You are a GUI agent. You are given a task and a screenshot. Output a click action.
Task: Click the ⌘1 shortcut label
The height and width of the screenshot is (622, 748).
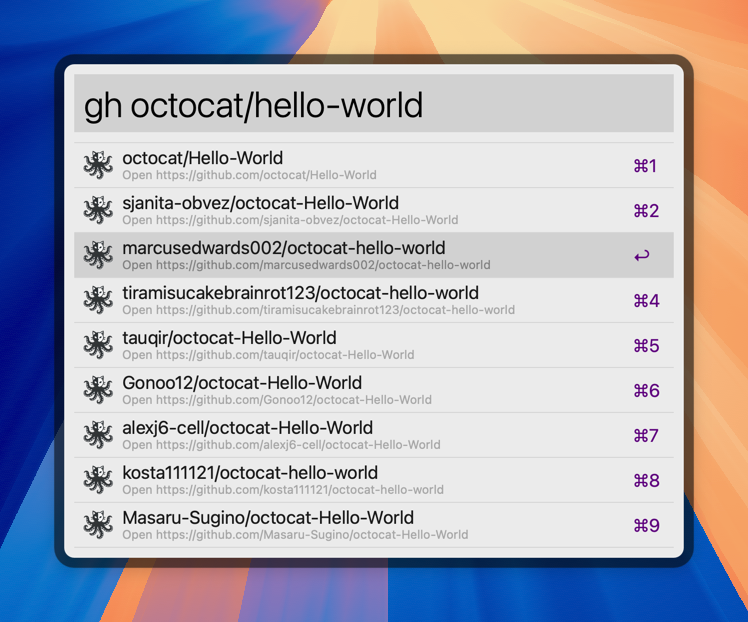tap(645, 166)
